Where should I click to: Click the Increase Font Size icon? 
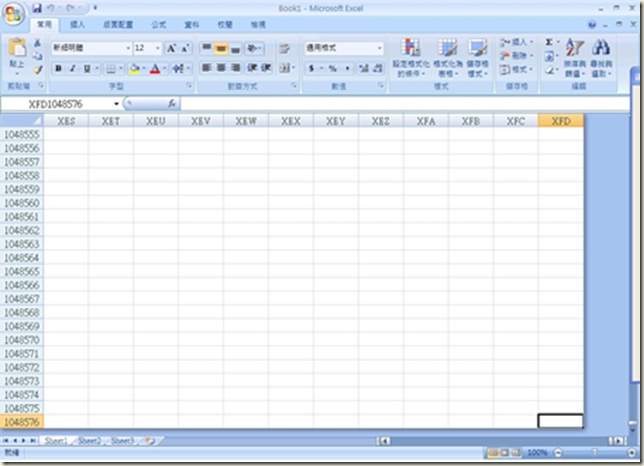click(171, 48)
